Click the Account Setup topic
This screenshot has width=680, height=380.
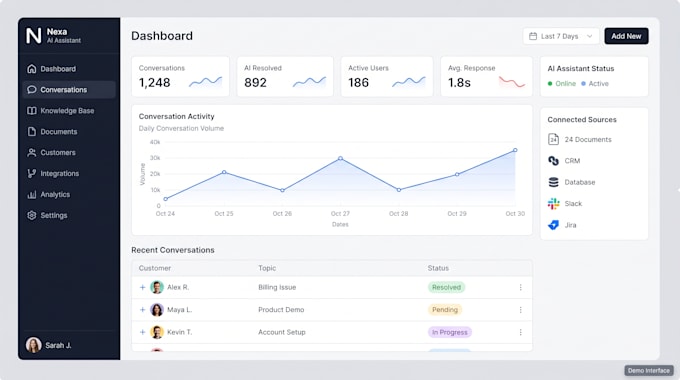282,332
